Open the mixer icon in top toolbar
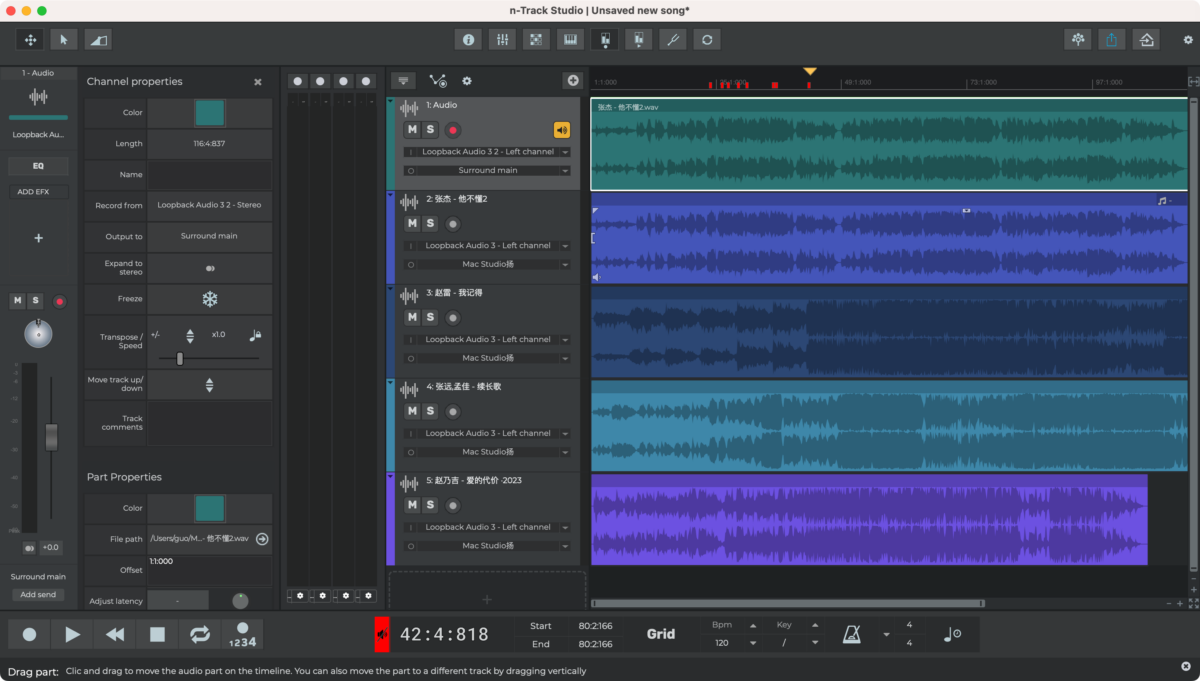This screenshot has height=681, width=1200. click(x=502, y=39)
